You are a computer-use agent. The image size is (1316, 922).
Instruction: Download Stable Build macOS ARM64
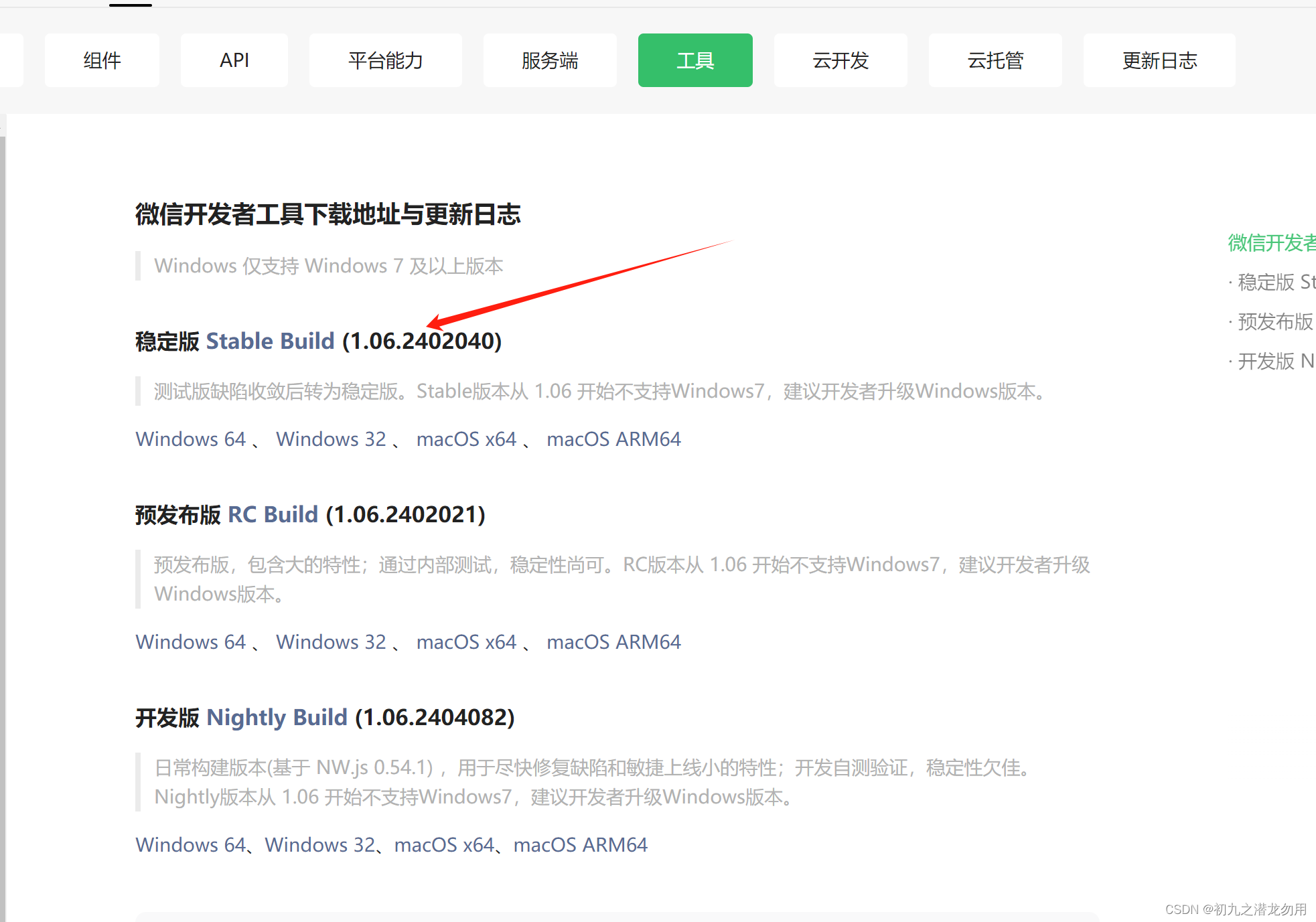coord(613,439)
